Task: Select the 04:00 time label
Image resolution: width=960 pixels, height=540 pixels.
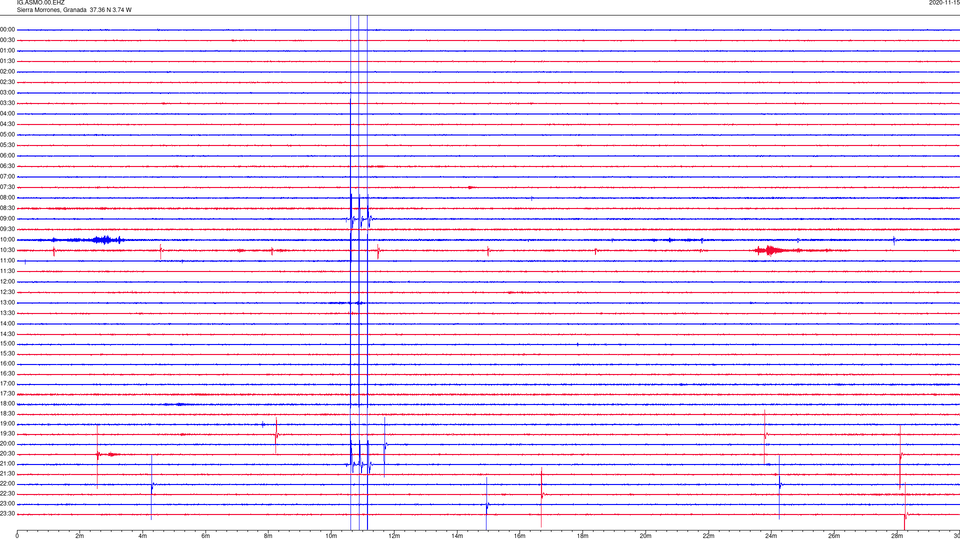Action: tap(7, 113)
